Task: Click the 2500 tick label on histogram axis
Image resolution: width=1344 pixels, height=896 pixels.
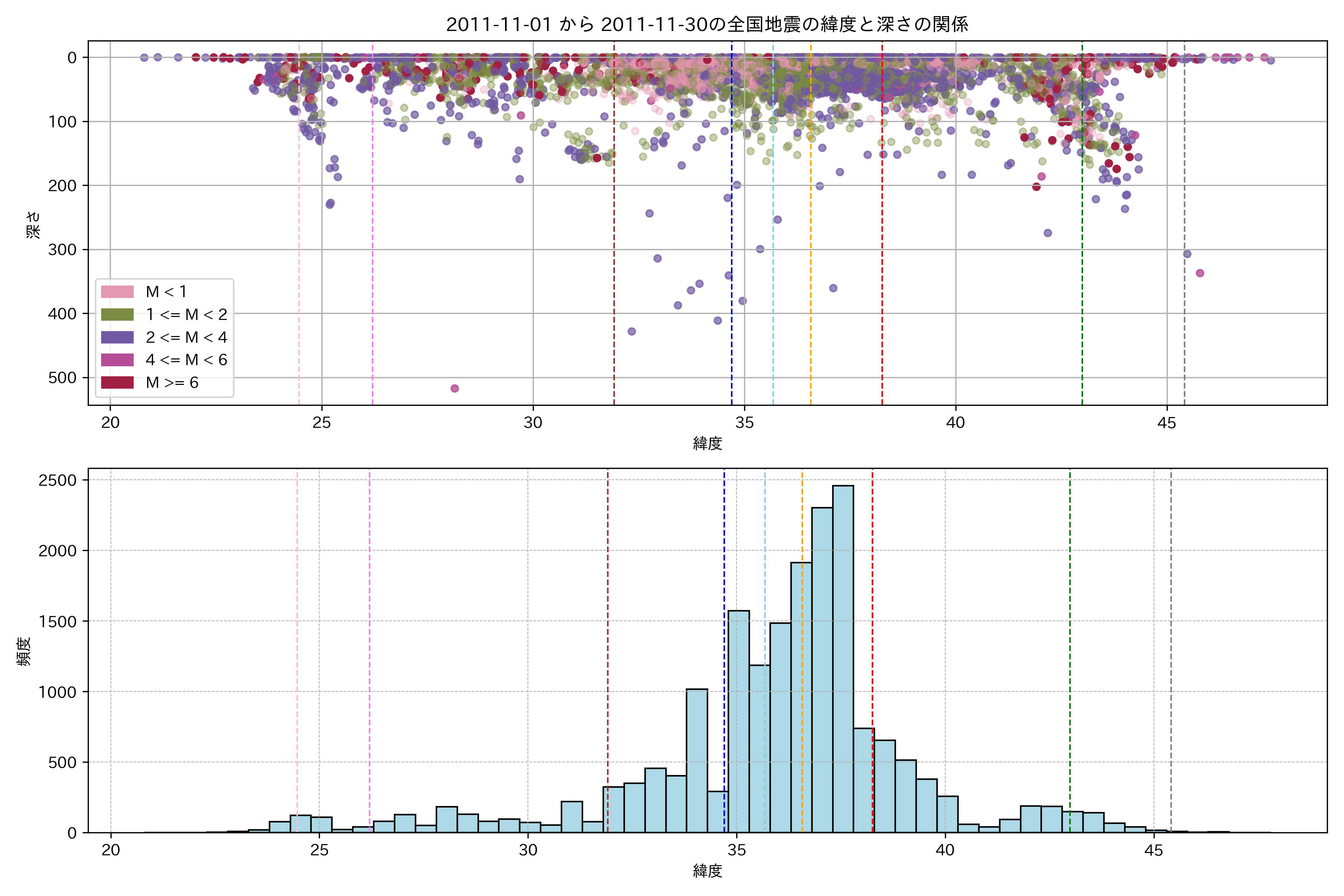Action: (57, 480)
